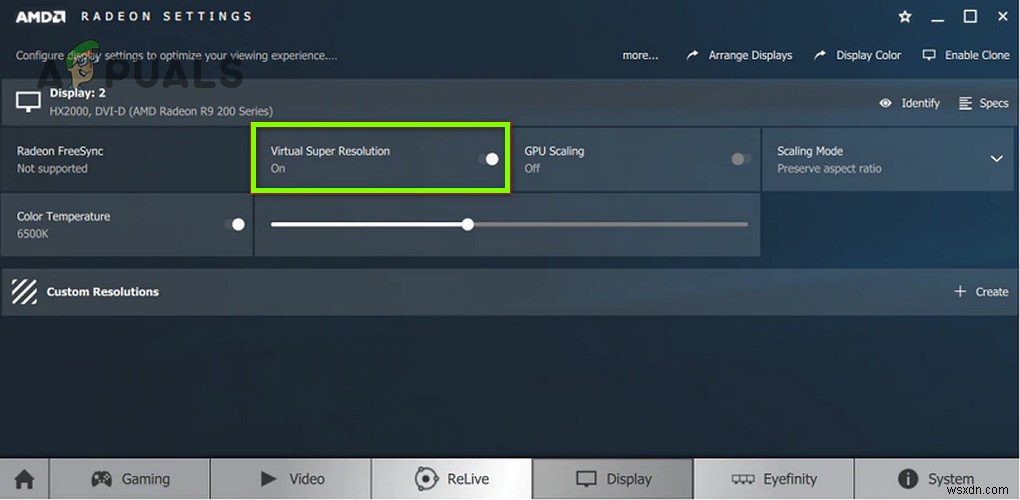This screenshot has width=1020, height=500.
Task: Click the Enable Clone monitor icon
Action: (x=929, y=55)
